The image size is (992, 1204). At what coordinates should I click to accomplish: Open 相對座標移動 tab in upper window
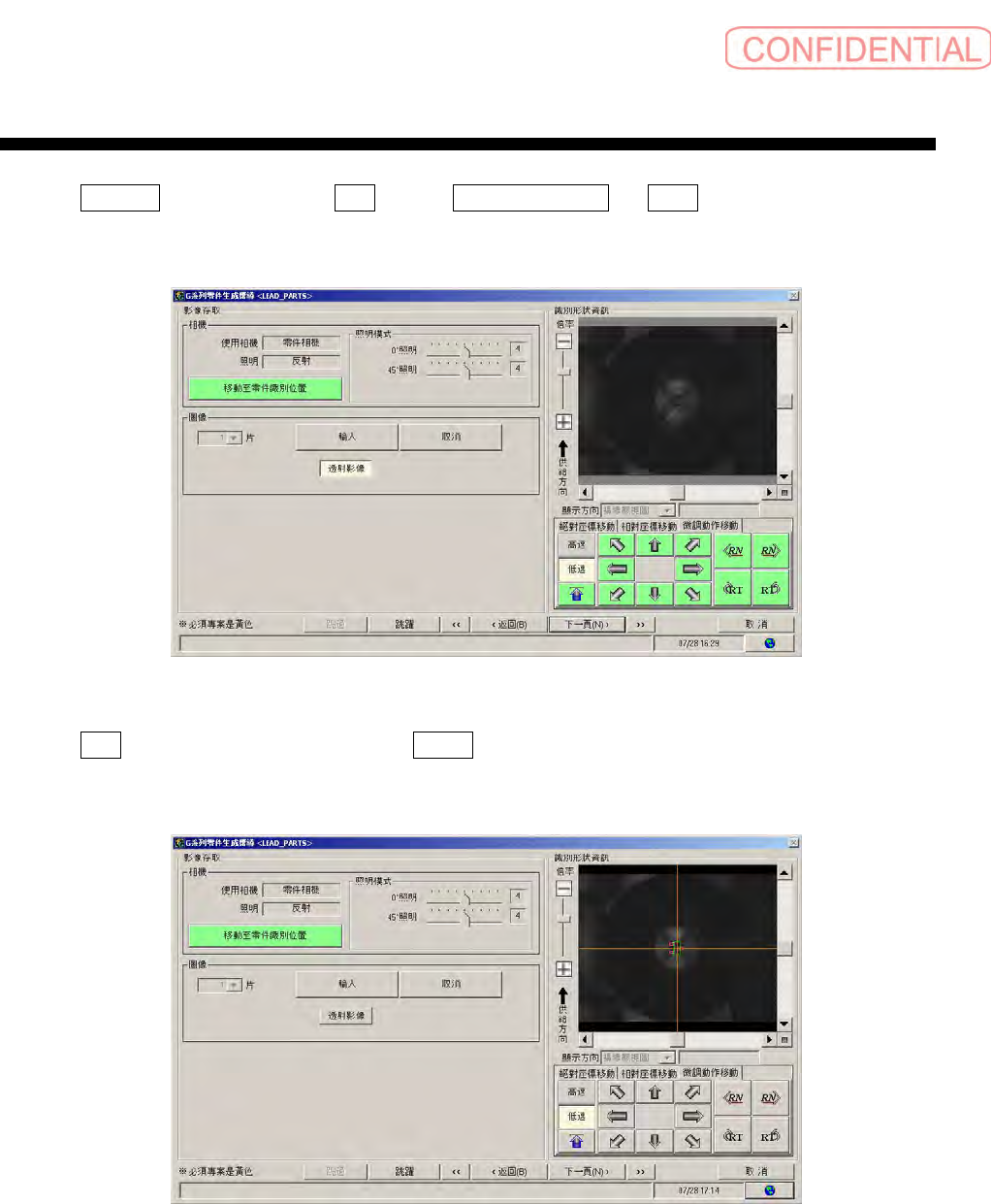pos(649,526)
